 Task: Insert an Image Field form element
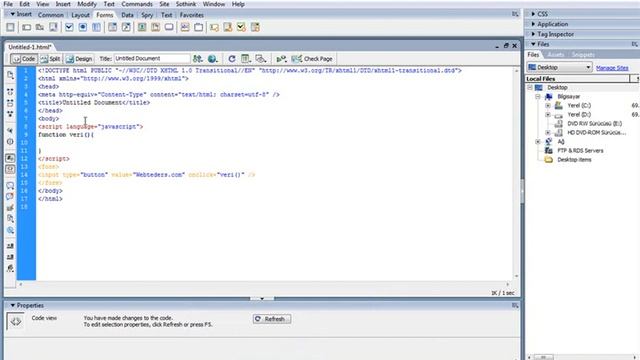point(142,27)
